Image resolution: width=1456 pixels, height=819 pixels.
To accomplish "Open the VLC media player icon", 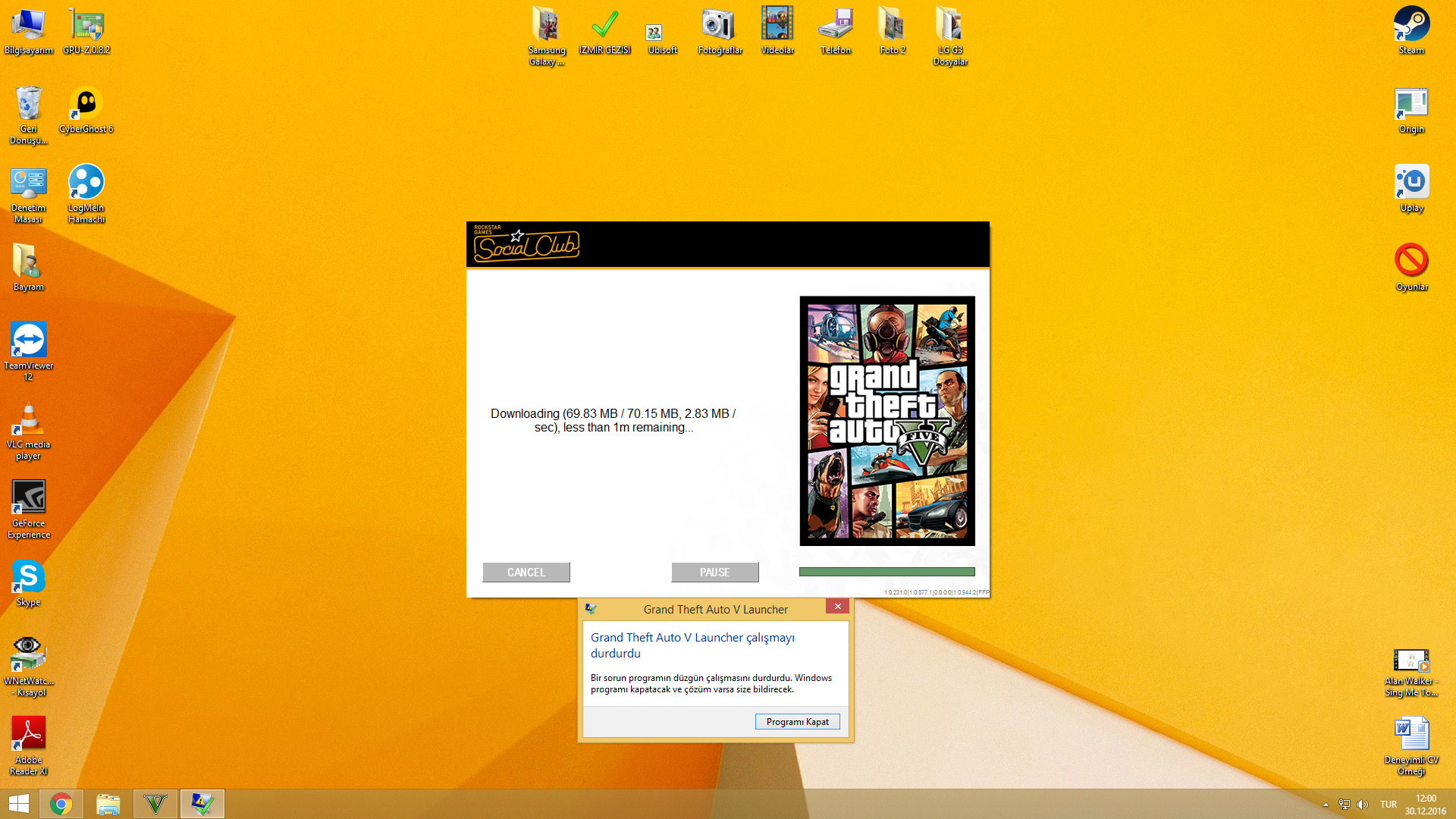I will [28, 419].
